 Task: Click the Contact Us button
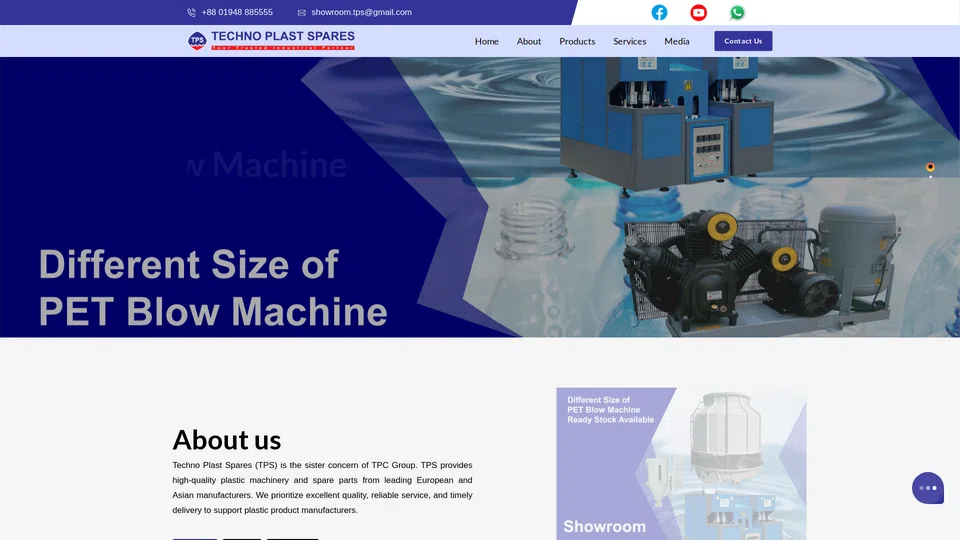(x=743, y=41)
